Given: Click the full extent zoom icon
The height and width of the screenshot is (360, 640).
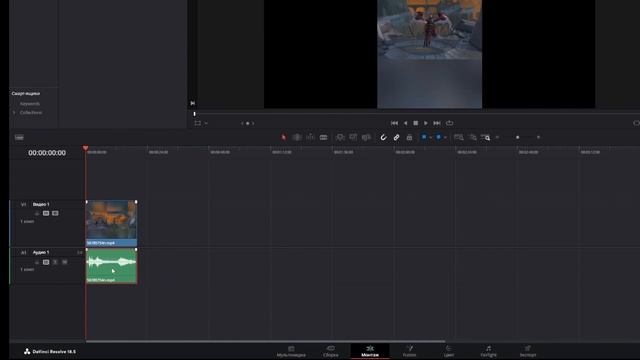Looking at the screenshot, I should [x=459, y=138].
